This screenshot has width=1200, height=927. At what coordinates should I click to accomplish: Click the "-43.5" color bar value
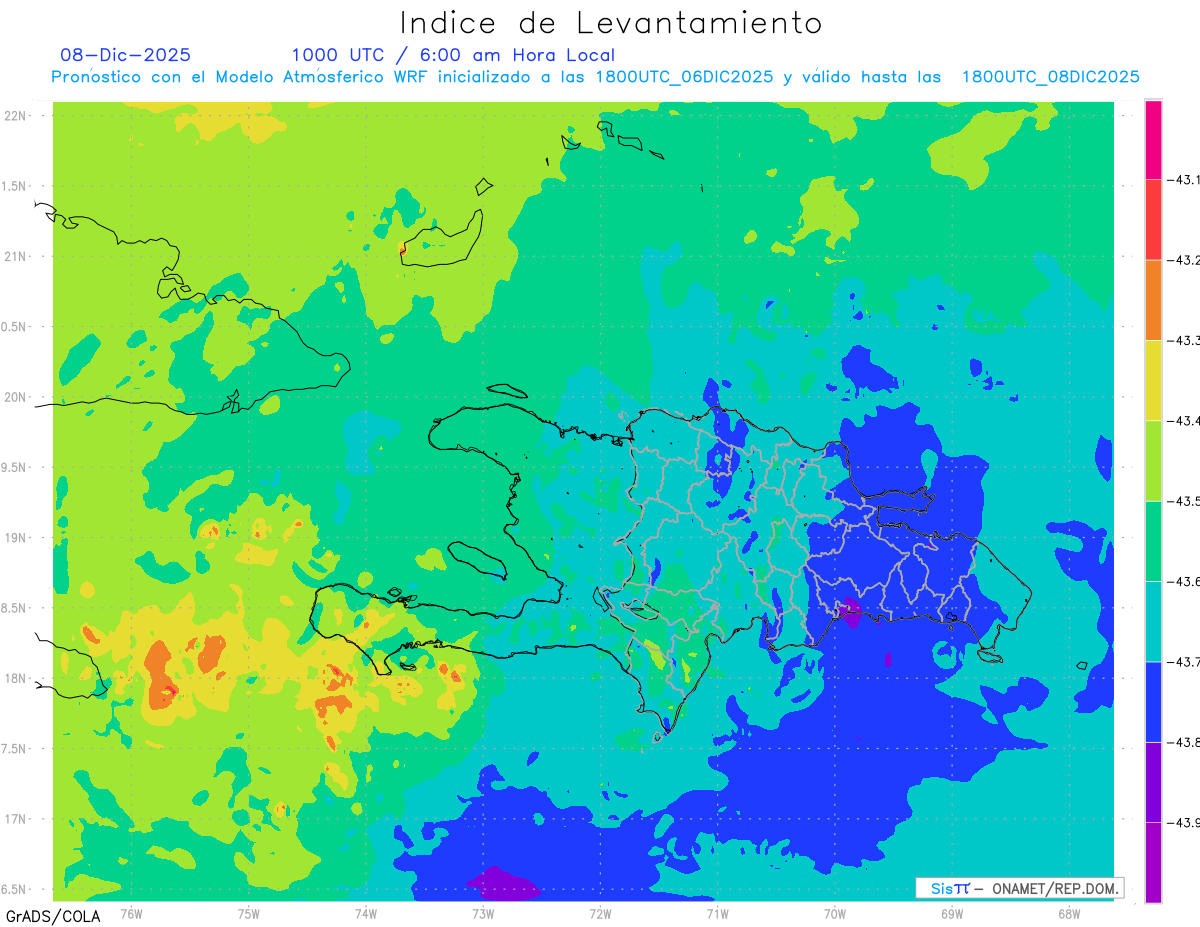[x=1183, y=501]
